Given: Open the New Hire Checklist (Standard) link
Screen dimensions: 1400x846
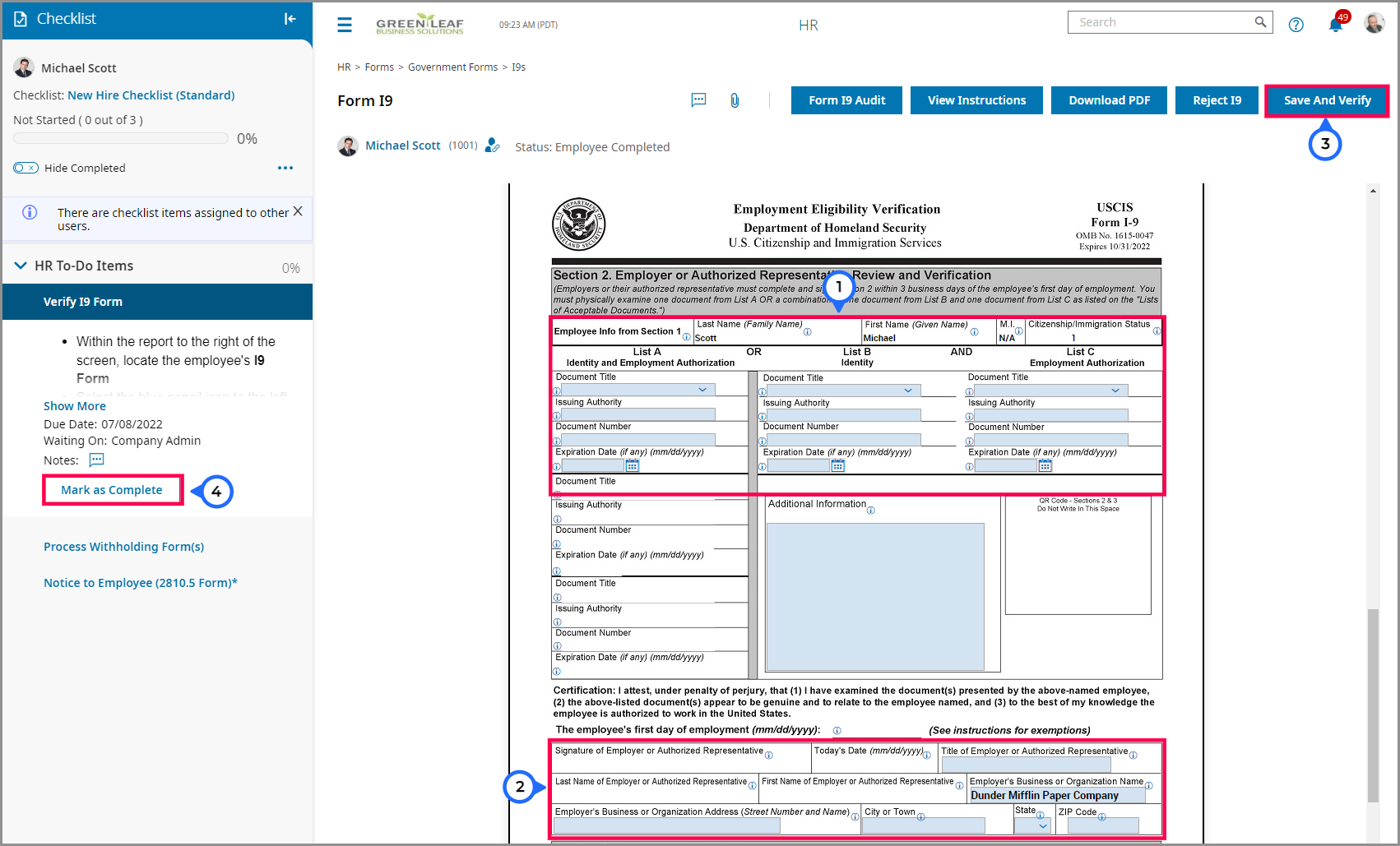Looking at the screenshot, I should (x=151, y=95).
